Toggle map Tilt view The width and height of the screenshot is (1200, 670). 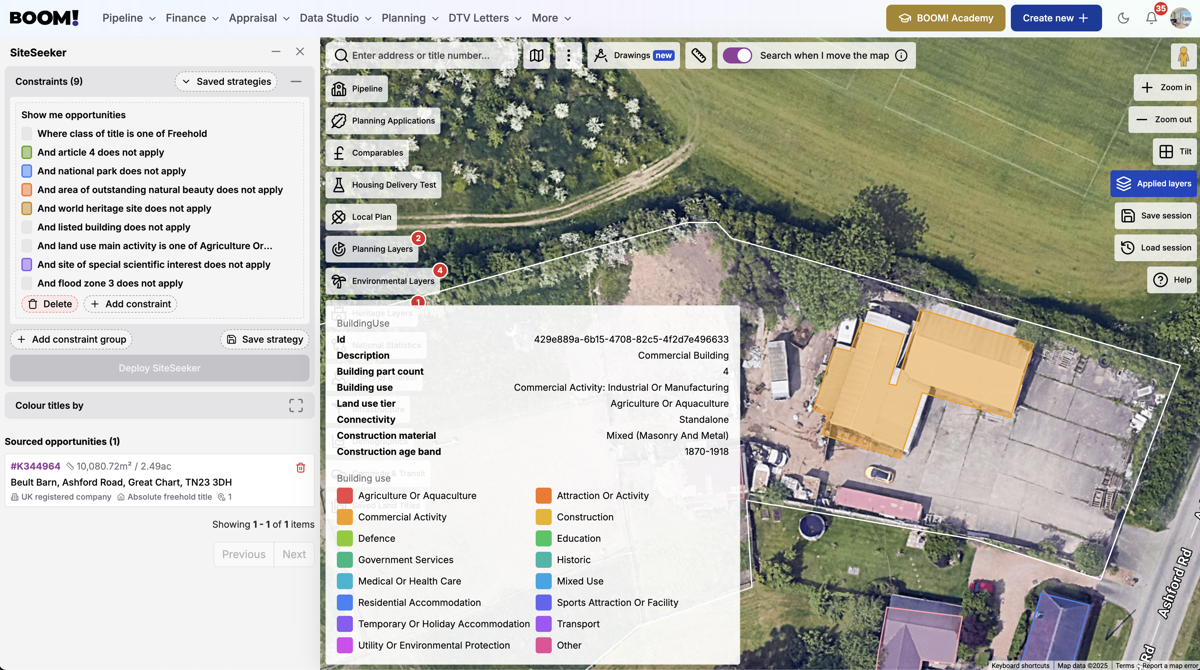[x=1175, y=152]
